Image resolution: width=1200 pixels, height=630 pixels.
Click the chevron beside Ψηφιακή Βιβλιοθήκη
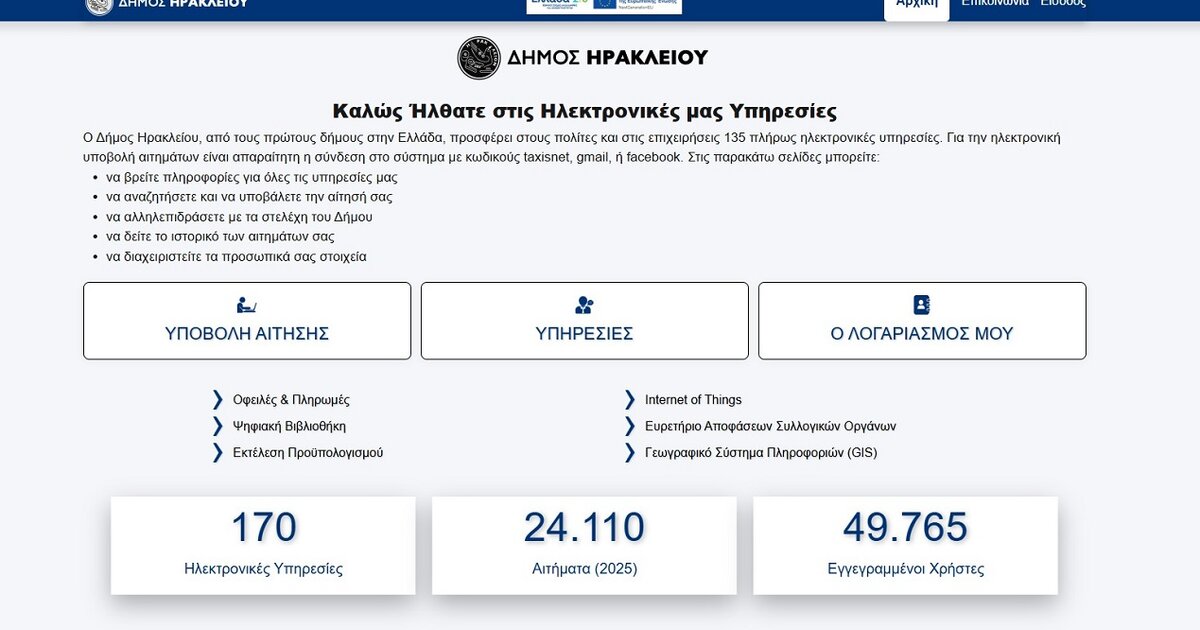(217, 426)
